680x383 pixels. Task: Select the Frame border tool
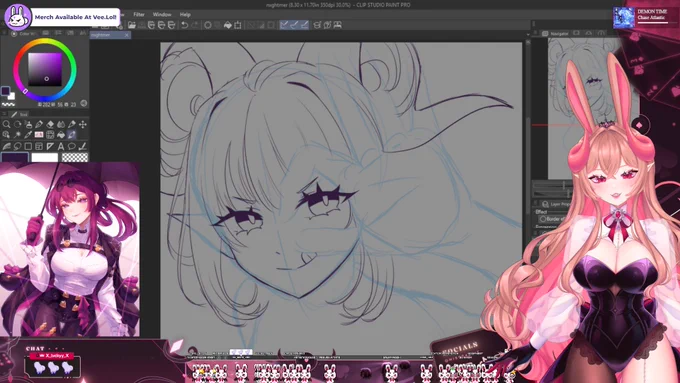coord(39,146)
